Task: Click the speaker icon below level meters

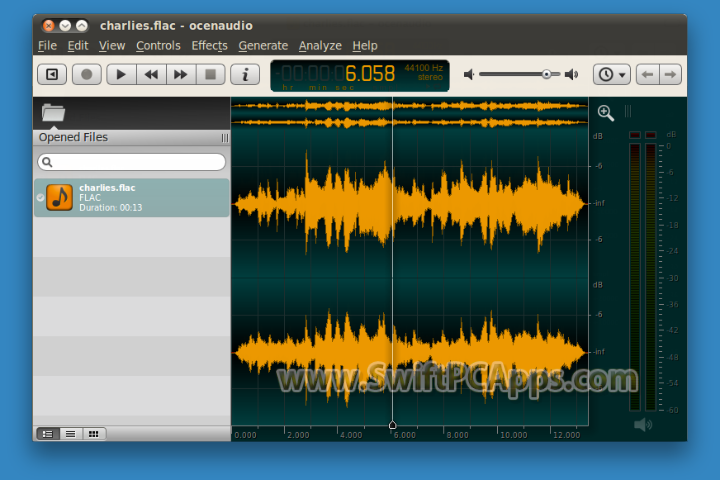Action: [643, 425]
